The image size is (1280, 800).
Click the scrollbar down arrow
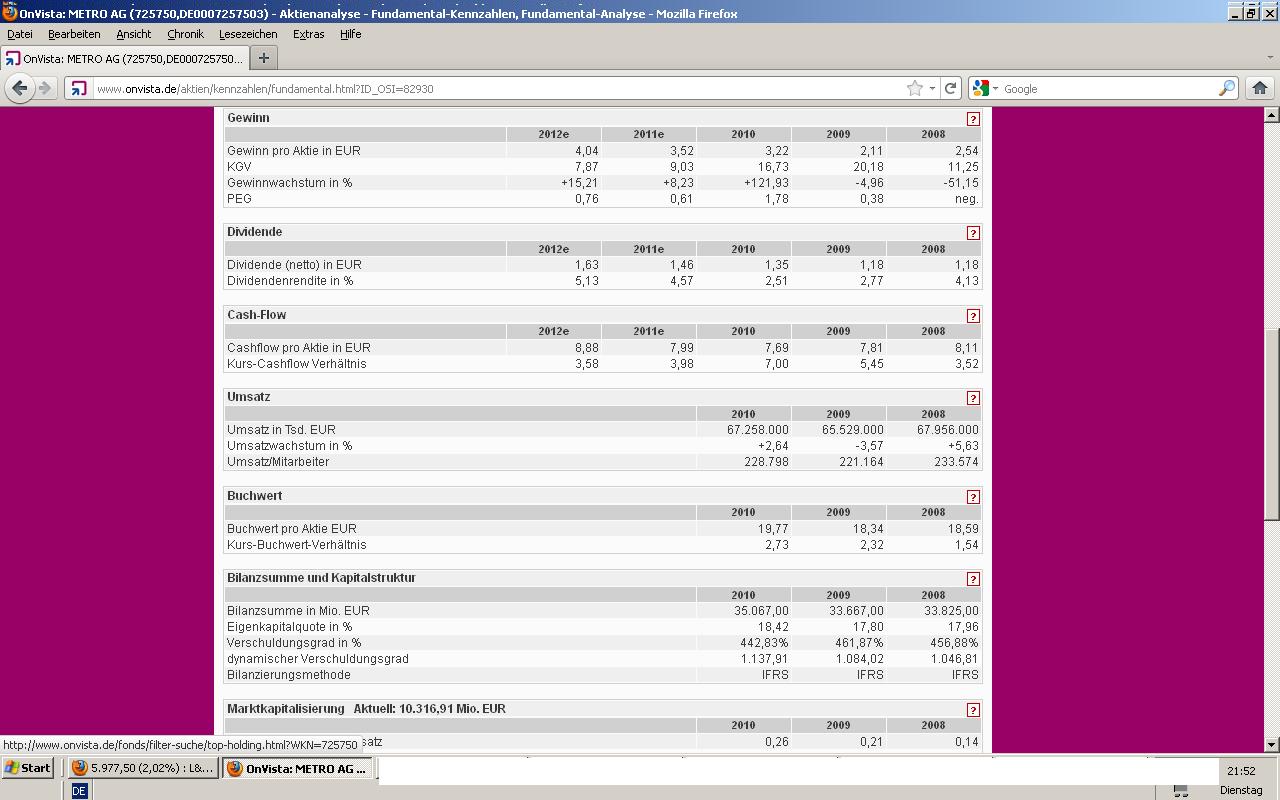pos(1272,744)
